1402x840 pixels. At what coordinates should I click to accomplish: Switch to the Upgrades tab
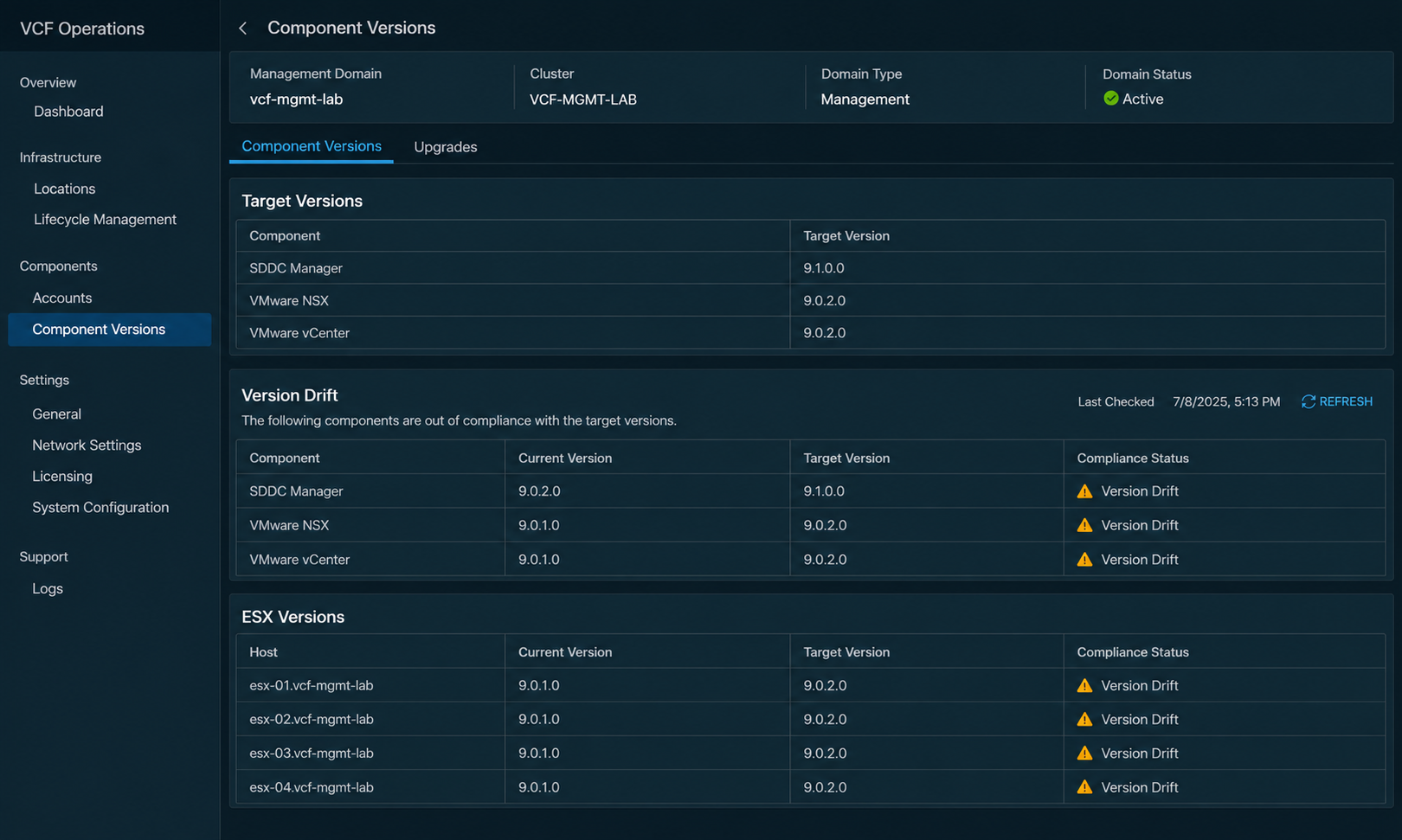coord(446,147)
